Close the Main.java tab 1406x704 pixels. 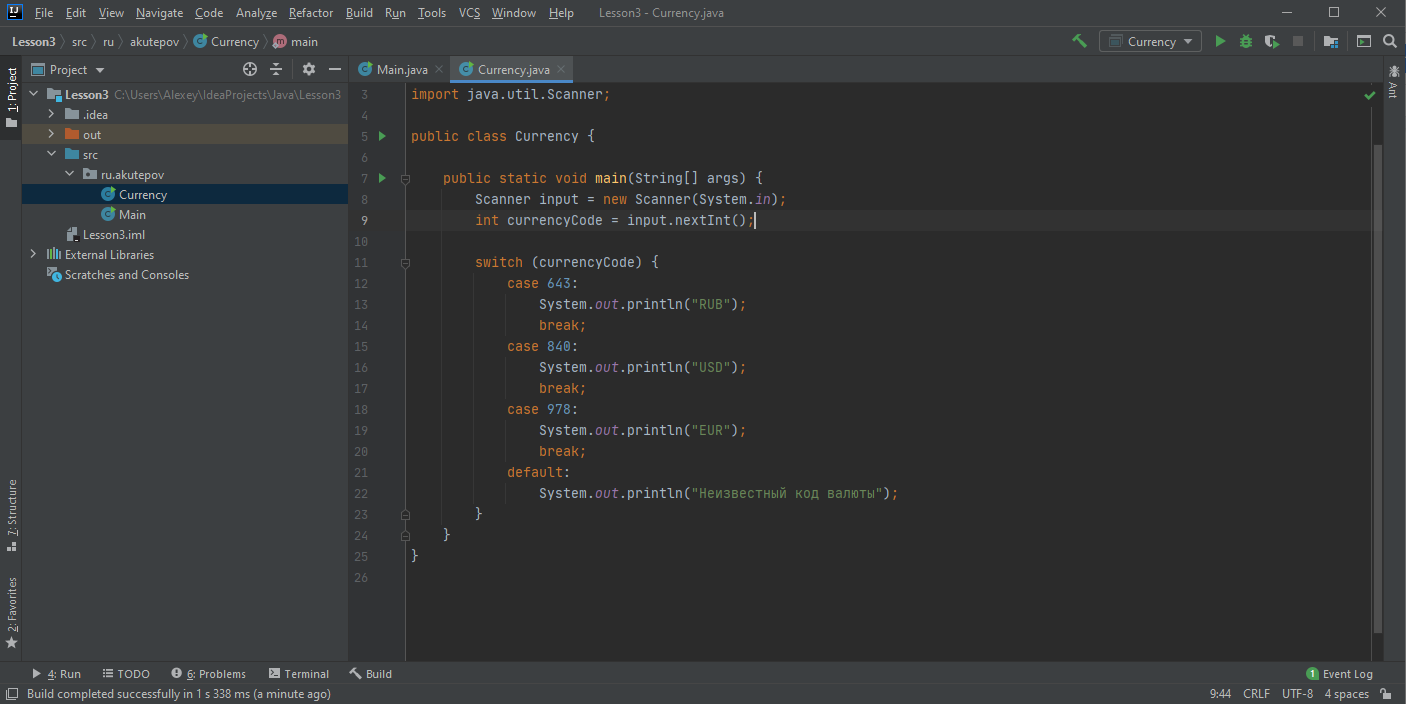click(x=439, y=69)
